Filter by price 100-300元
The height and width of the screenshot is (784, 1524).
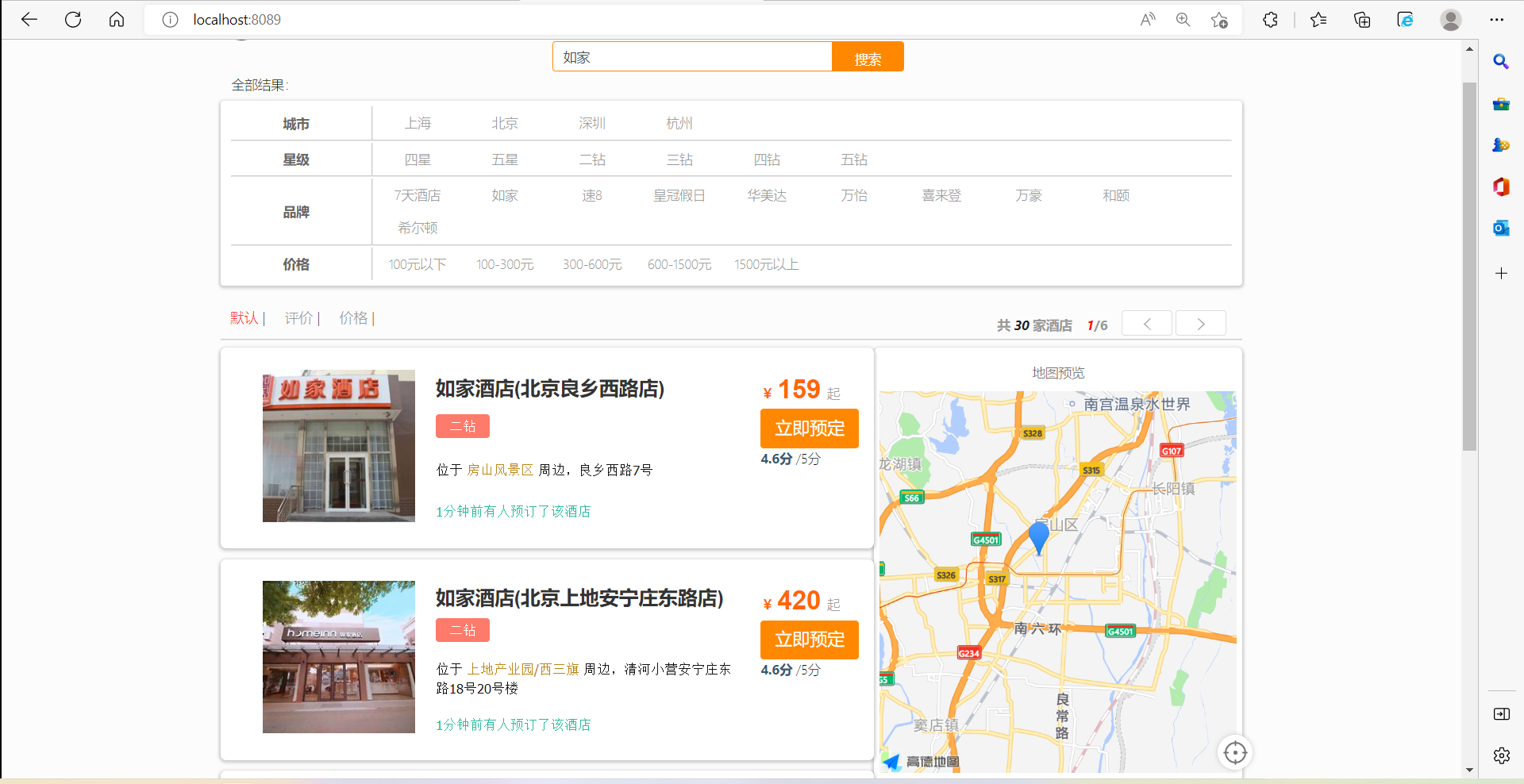pyautogui.click(x=505, y=264)
